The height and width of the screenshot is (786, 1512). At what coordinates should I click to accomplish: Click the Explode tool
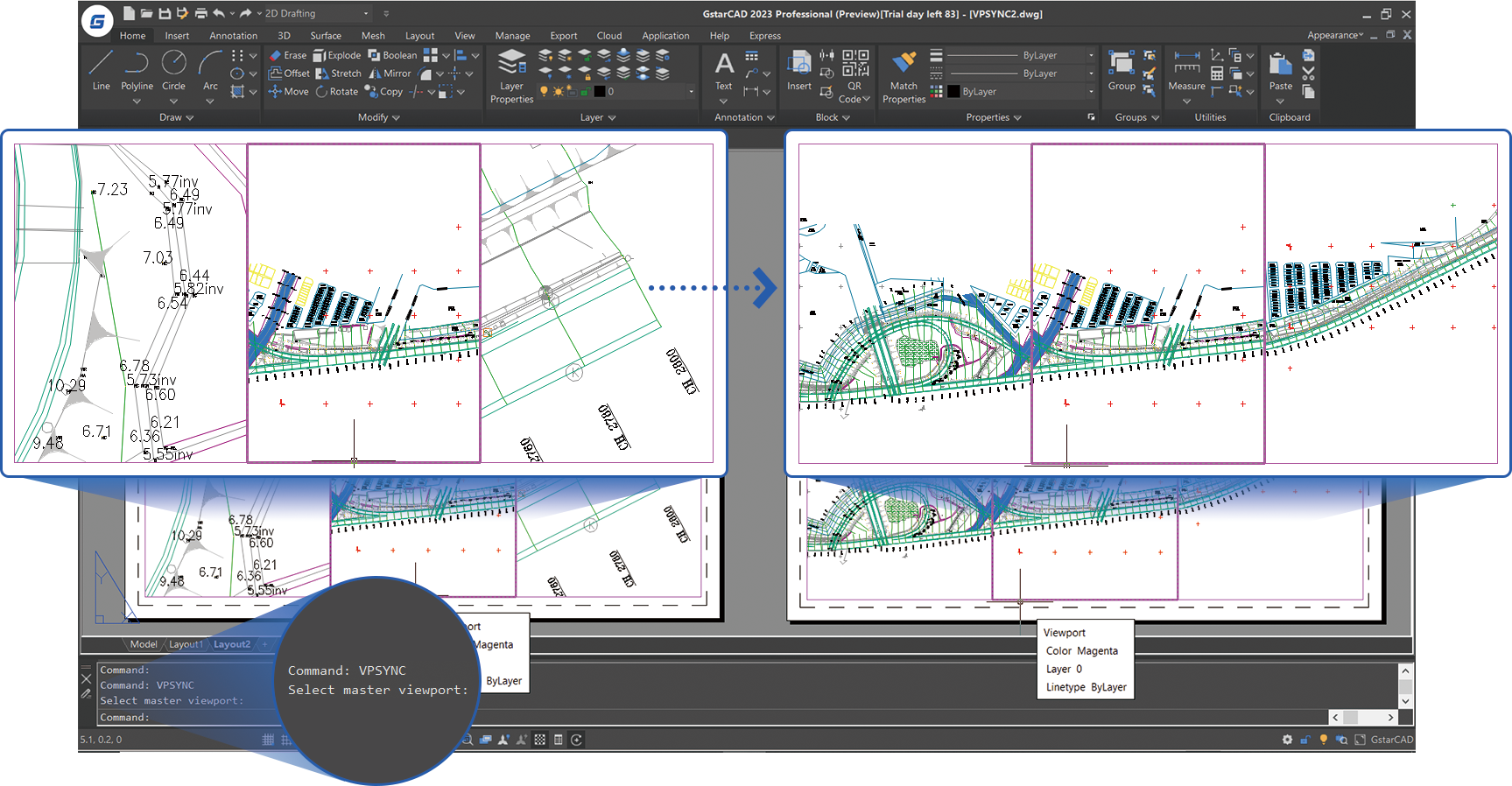(x=336, y=55)
